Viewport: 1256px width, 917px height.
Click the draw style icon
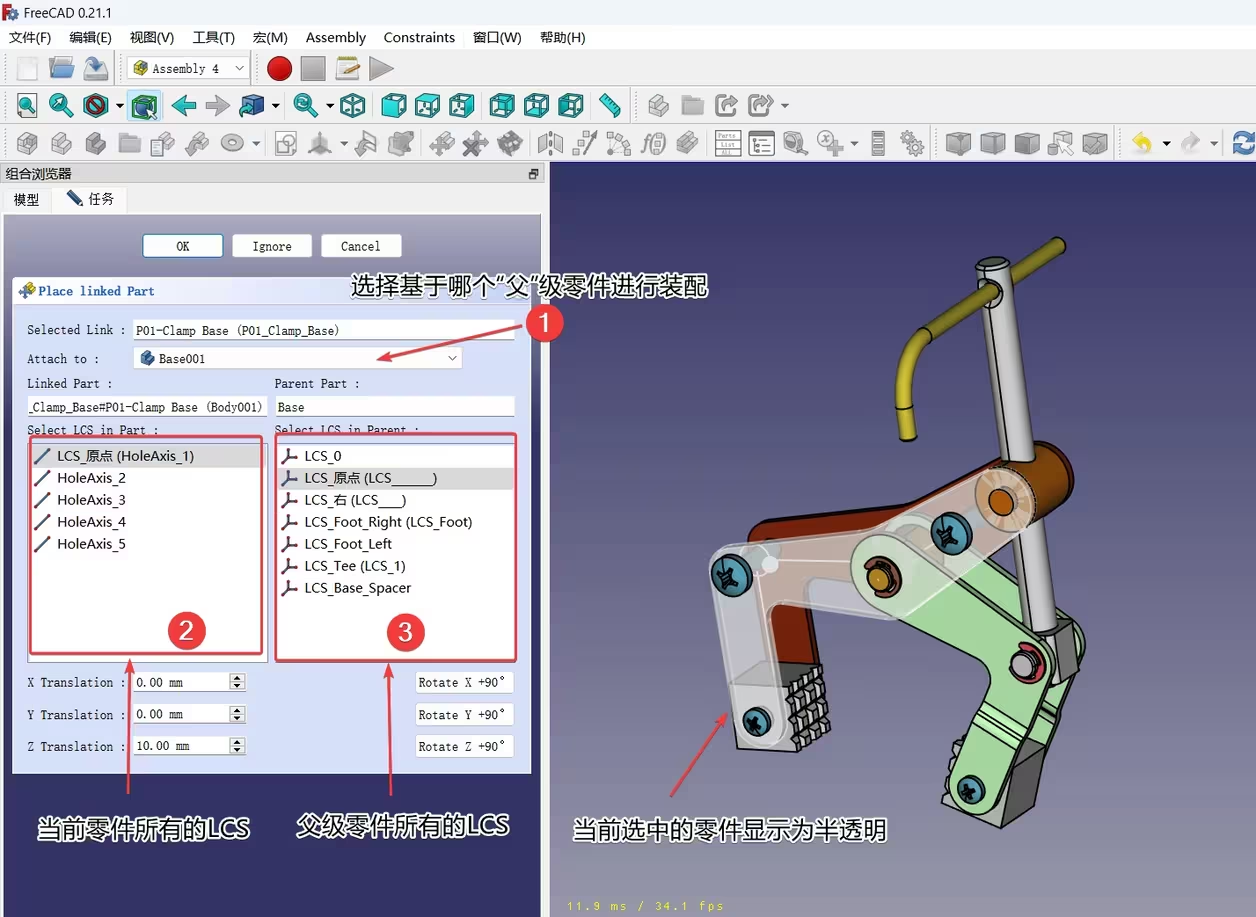point(96,105)
